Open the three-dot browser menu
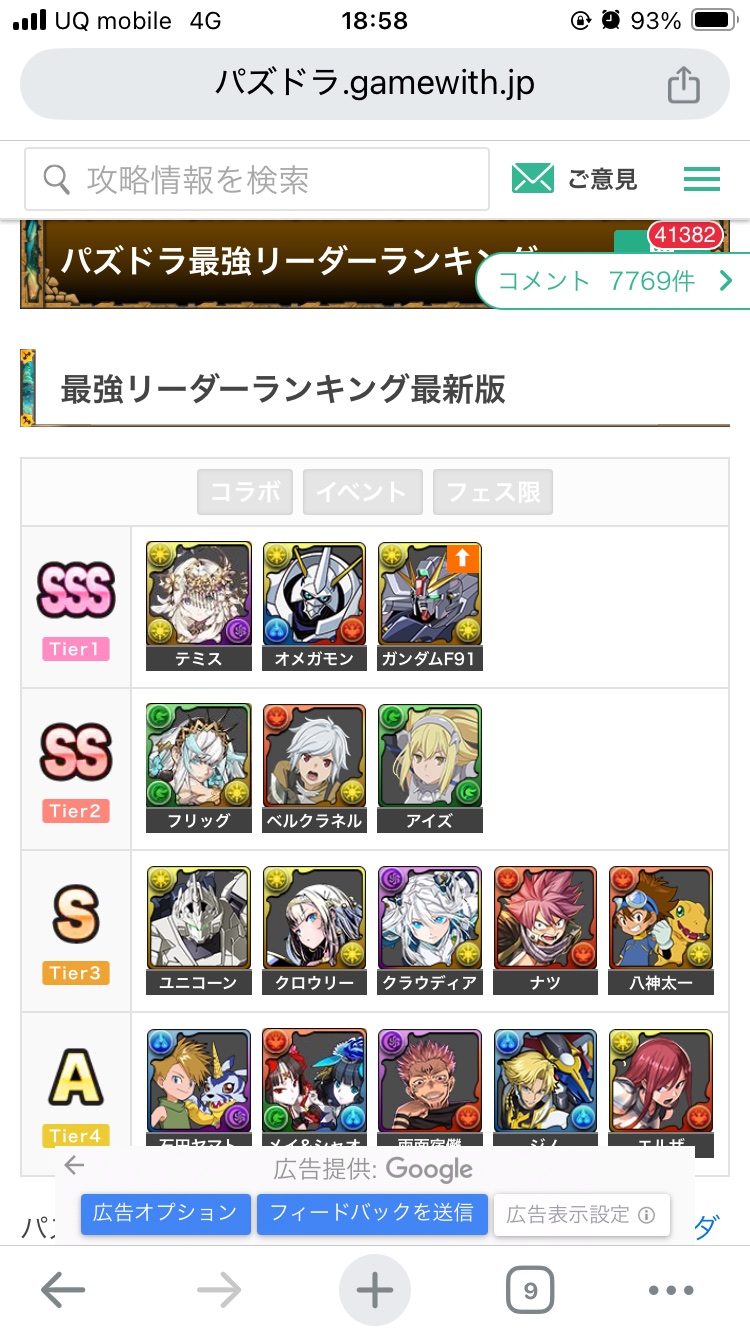The height and width of the screenshot is (1334, 750). (671, 1291)
